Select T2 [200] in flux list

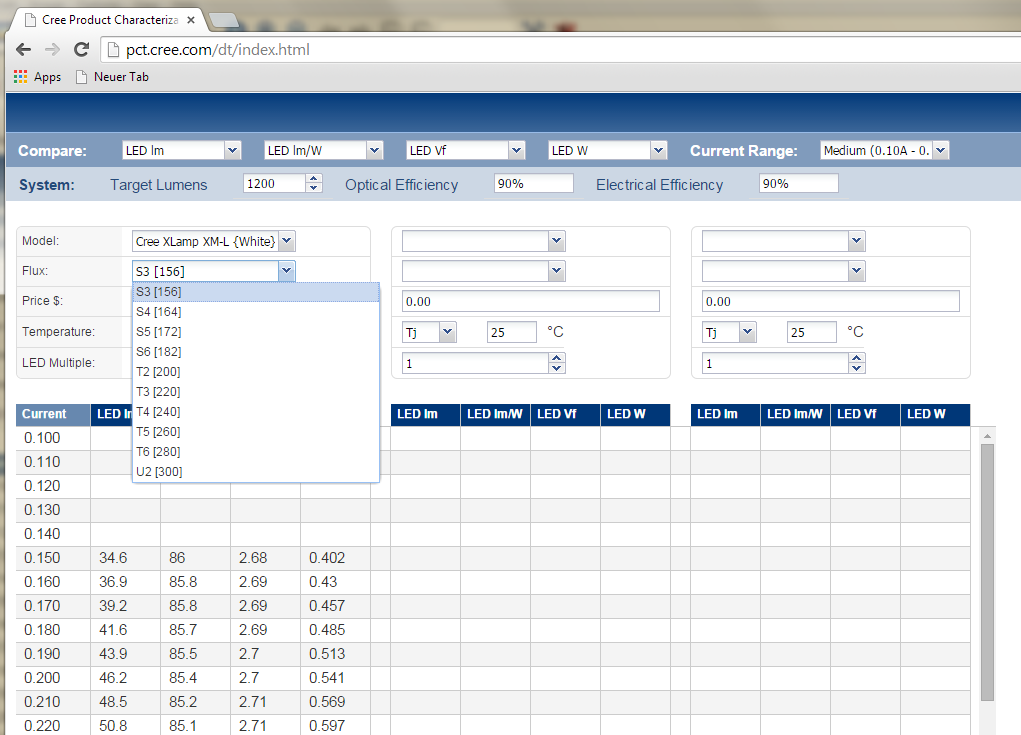256,372
